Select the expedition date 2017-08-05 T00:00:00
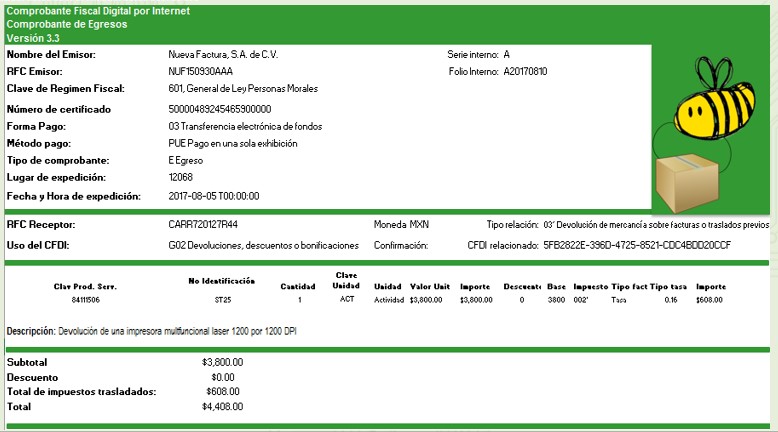This screenshot has width=778, height=432. (x=214, y=196)
